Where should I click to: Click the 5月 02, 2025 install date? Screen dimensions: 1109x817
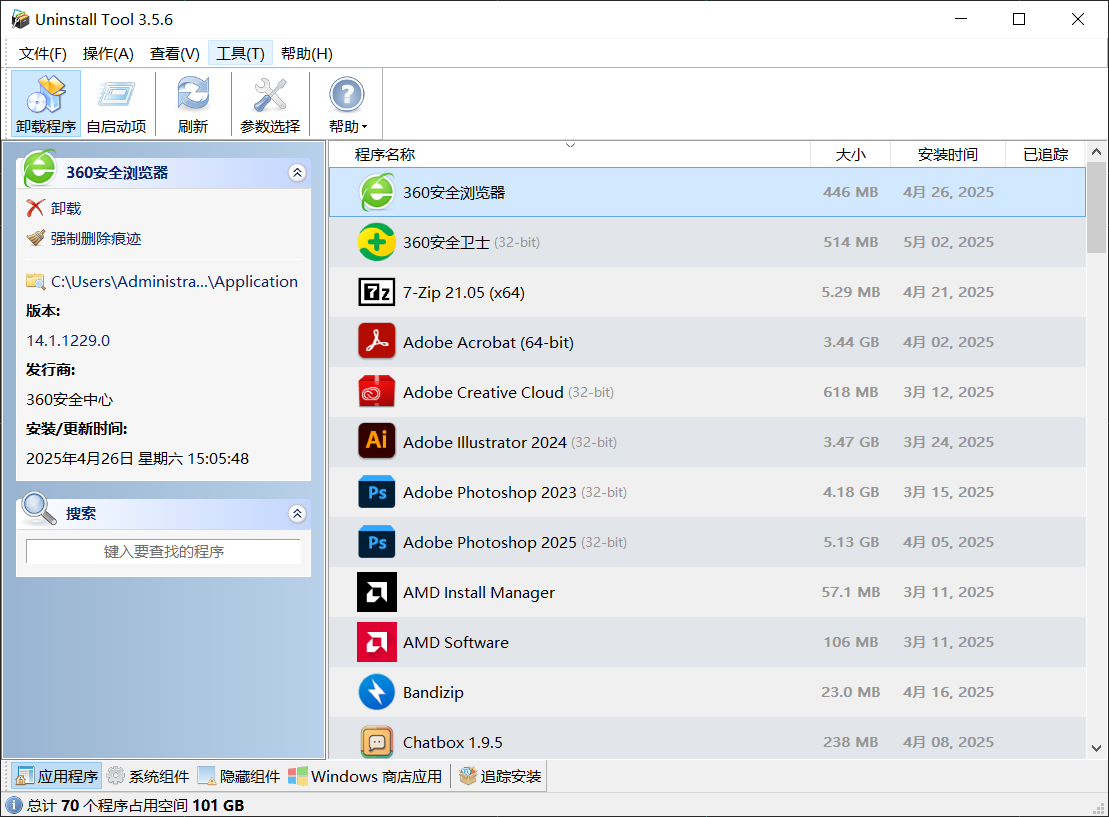[x=948, y=242]
